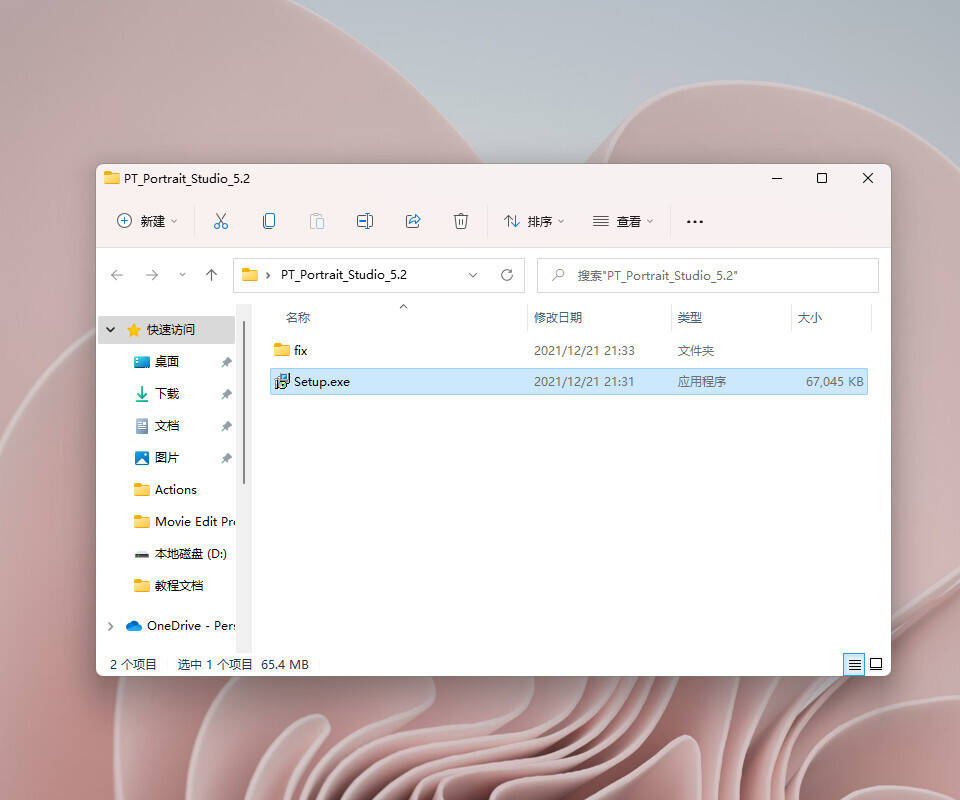Expand the OneDrive tree node
This screenshot has width=960, height=800.
tap(111, 626)
